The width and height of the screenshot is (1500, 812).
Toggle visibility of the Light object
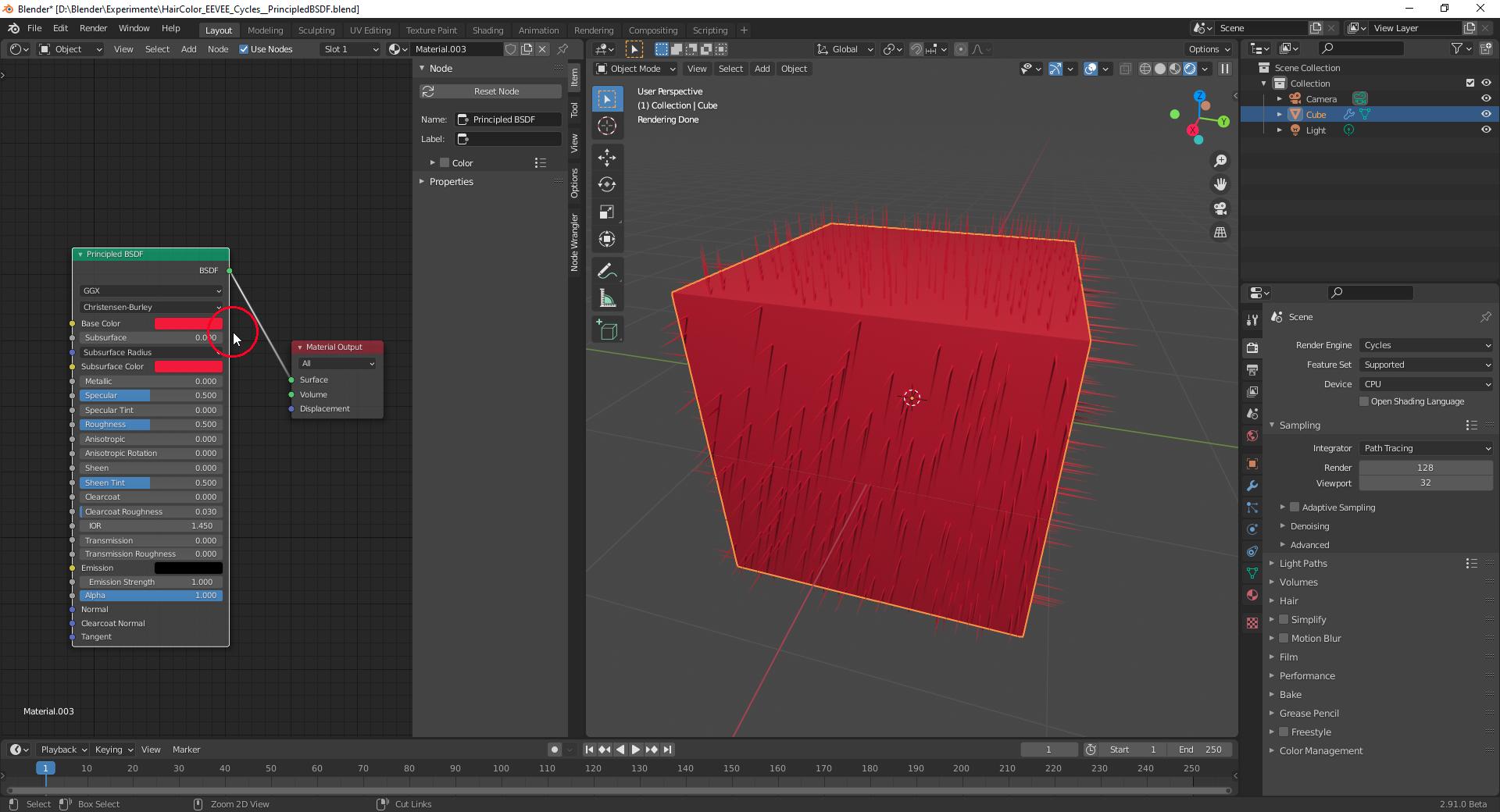tap(1486, 130)
